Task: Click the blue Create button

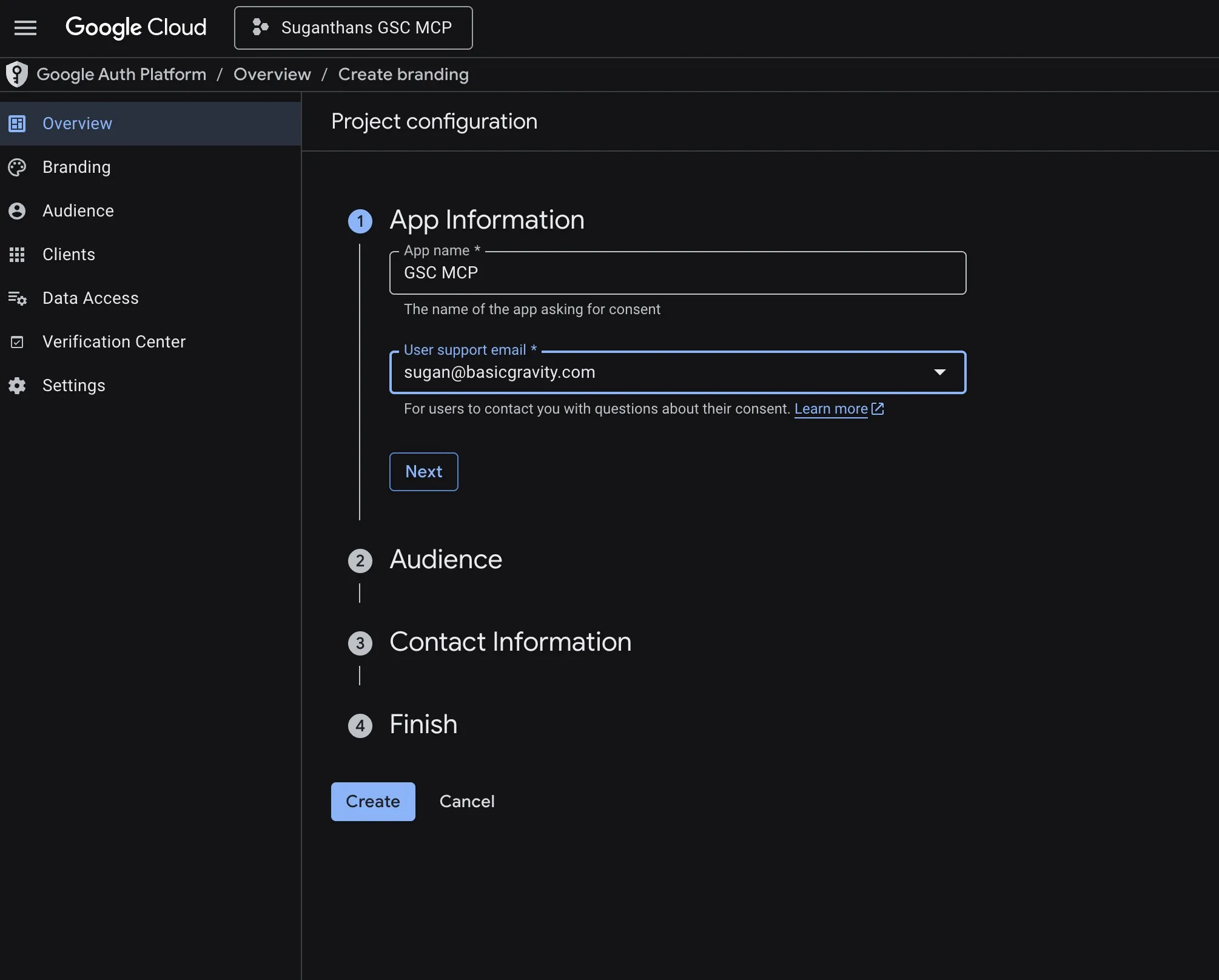Action: click(372, 802)
